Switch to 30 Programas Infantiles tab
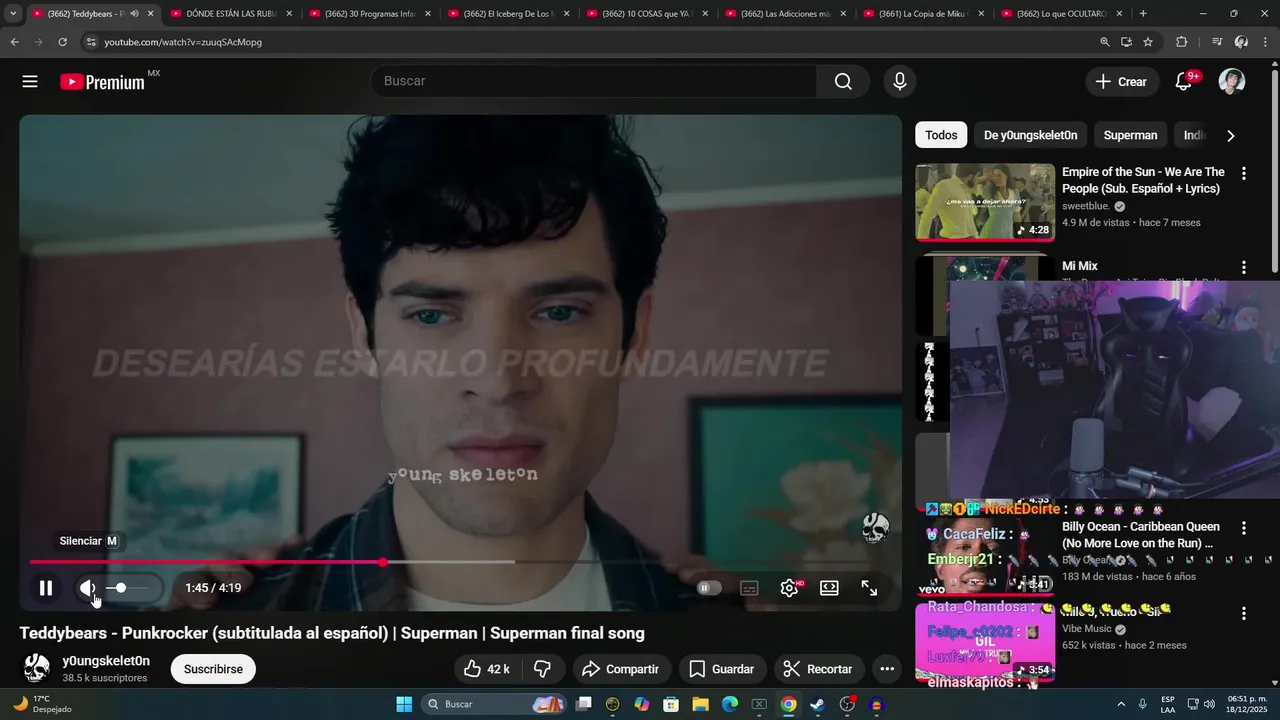 coord(368,14)
